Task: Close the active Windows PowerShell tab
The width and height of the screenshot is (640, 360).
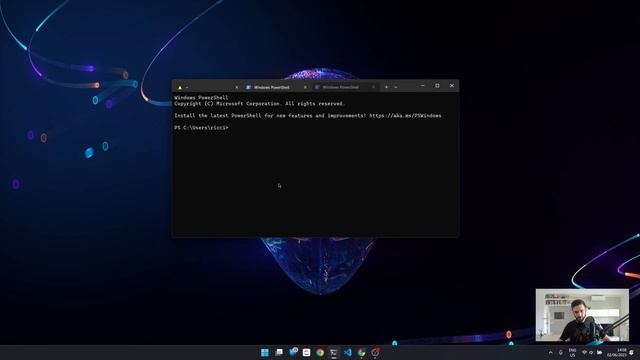Action: point(305,87)
